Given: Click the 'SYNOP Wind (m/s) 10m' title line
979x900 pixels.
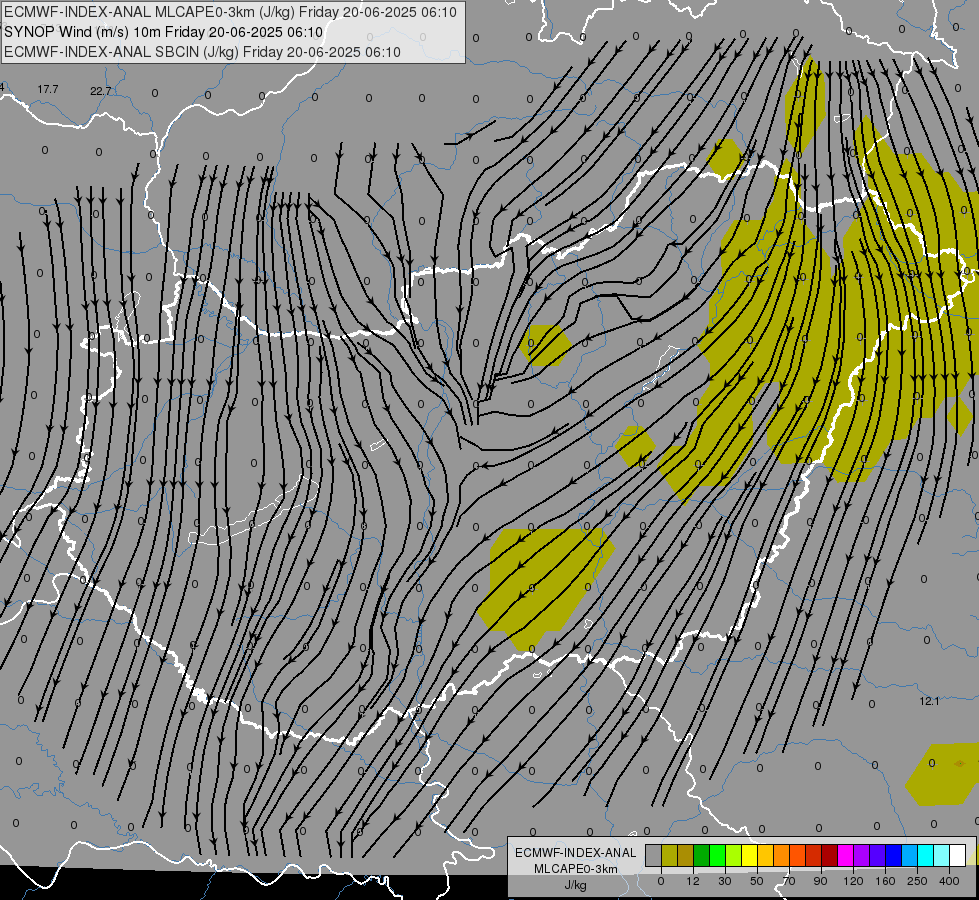Looking at the screenshot, I should tap(164, 32).
